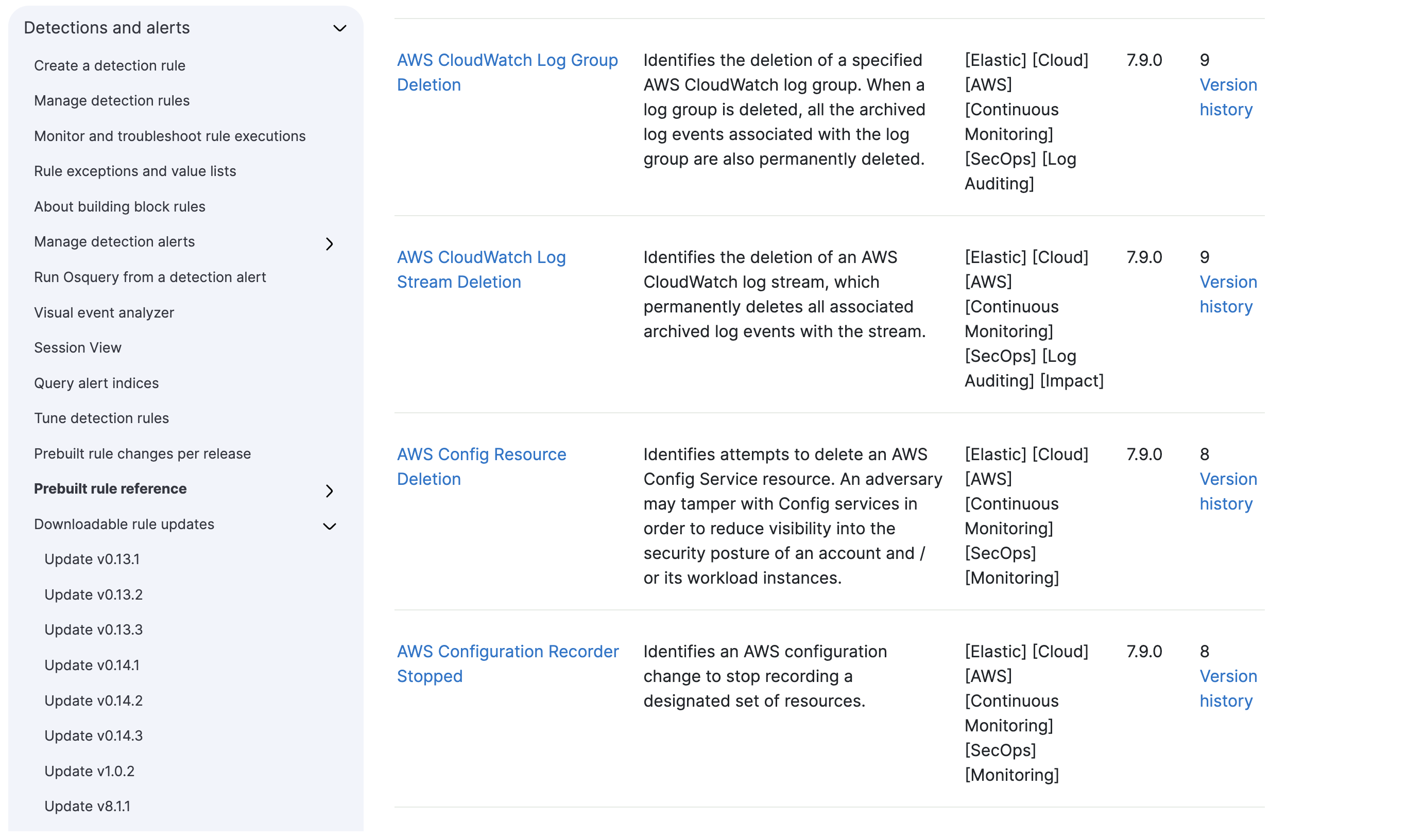Navigate to Visual event analyzer

[x=104, y=312]
